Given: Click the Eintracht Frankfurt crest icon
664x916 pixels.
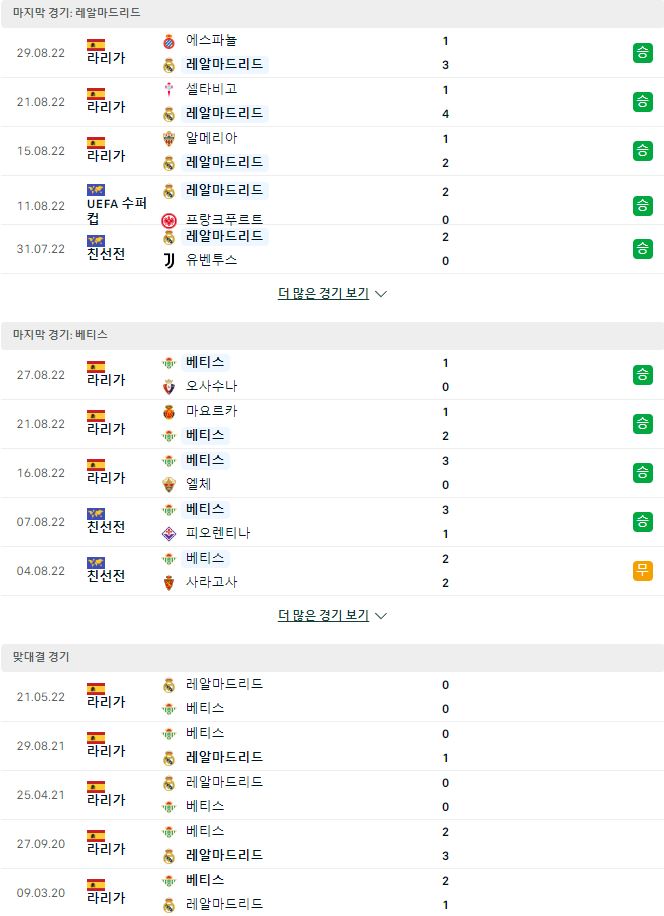Looking at the screenshot, I should (169, 220).
